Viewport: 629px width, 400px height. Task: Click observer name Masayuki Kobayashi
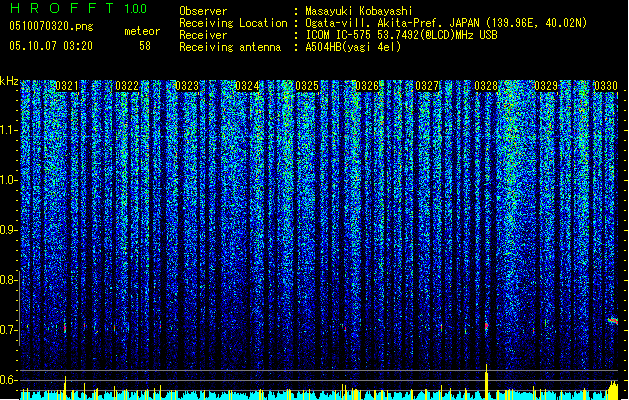tap(358, 11)
